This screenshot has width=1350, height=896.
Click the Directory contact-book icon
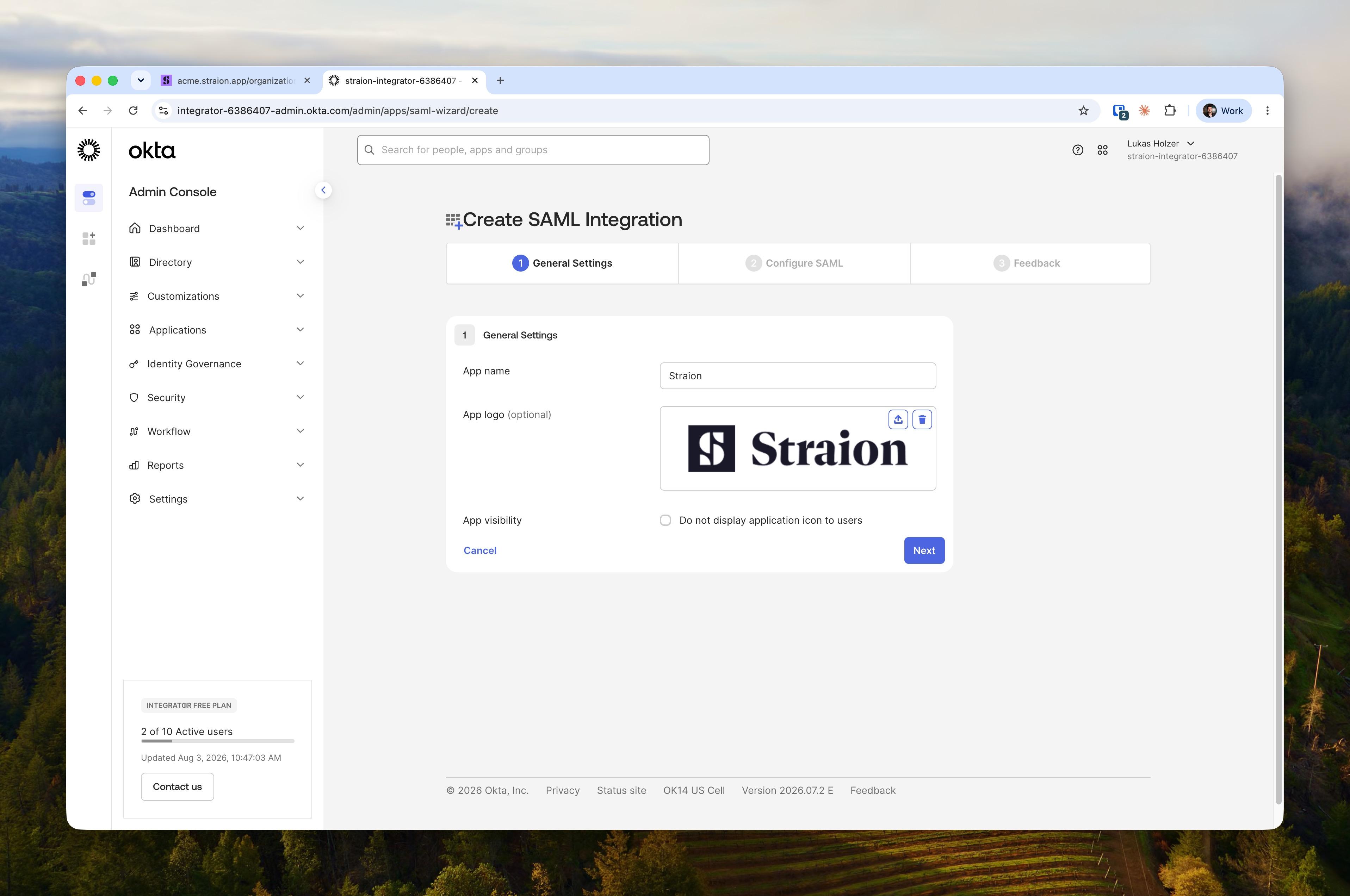point(135,262)
